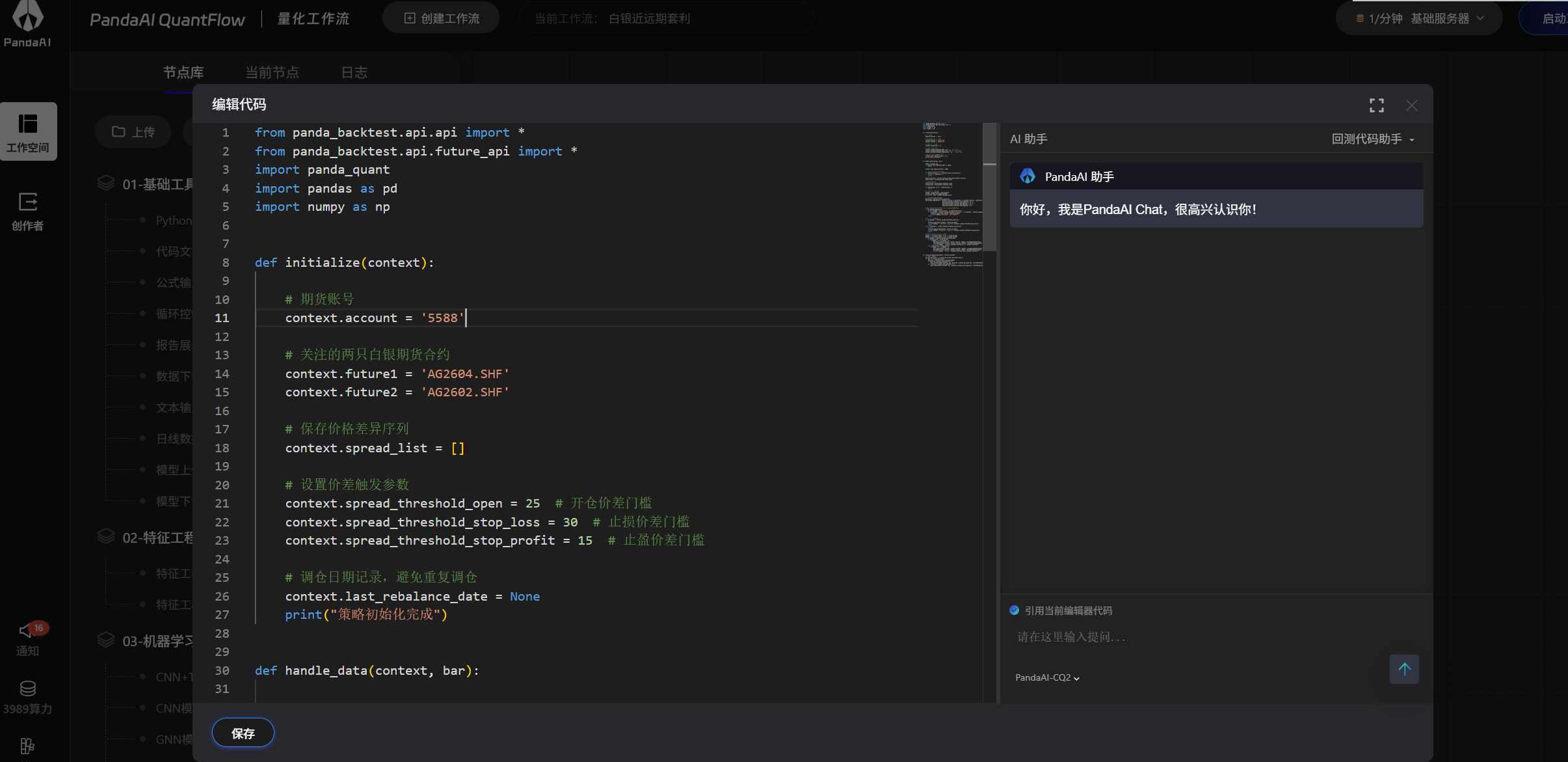
Task: Send the AI assistant question arrow button
Action: click(1404, 669)
